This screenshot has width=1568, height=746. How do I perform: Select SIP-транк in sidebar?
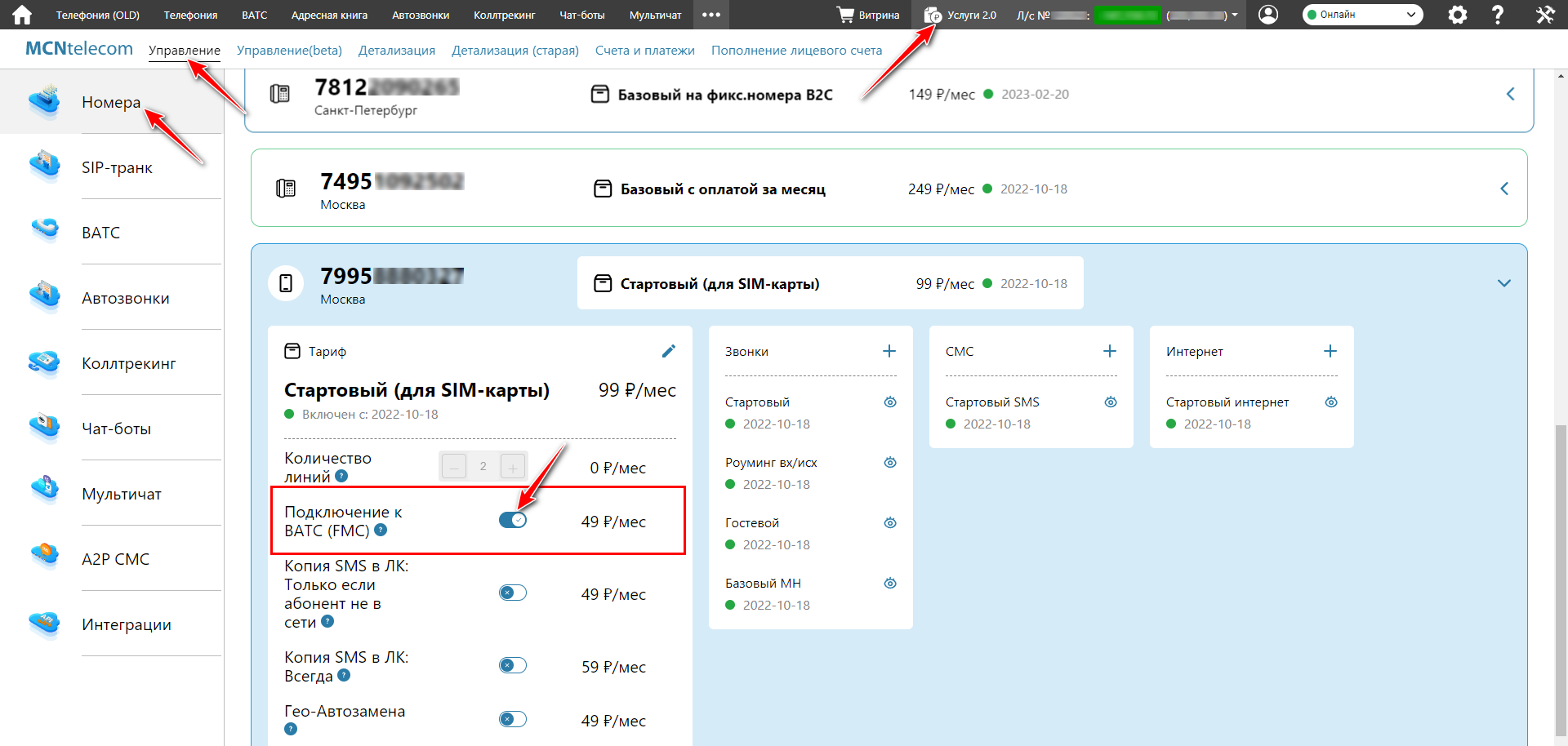click(x=117, y=167)
